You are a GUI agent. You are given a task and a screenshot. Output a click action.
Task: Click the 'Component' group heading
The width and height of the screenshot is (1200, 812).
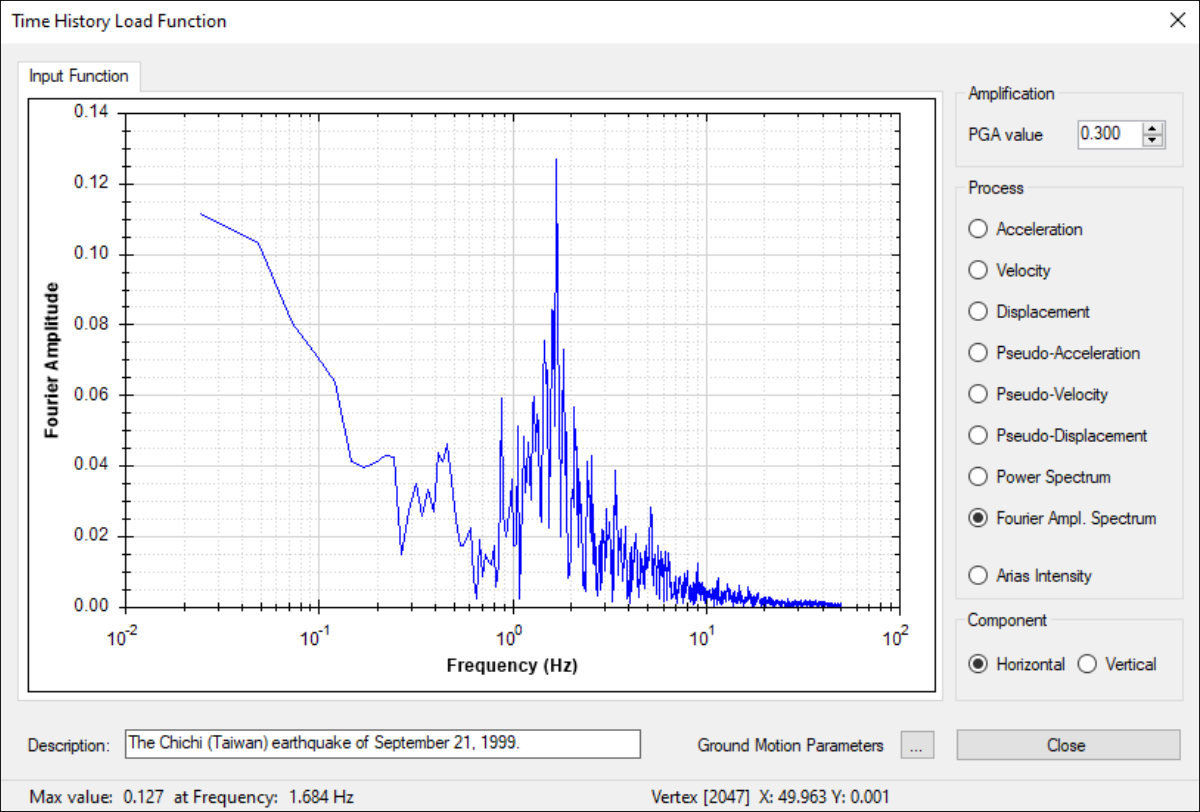coord(1007,620)
